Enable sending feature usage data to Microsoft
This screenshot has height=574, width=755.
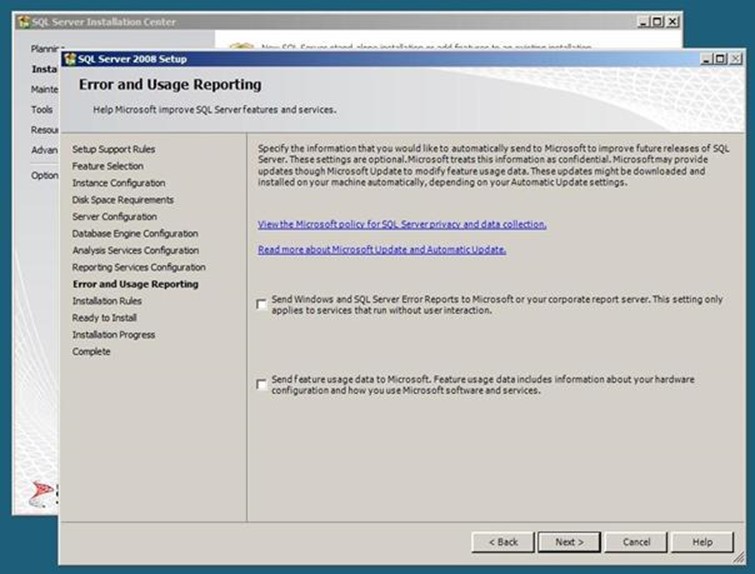coord(261,384)
